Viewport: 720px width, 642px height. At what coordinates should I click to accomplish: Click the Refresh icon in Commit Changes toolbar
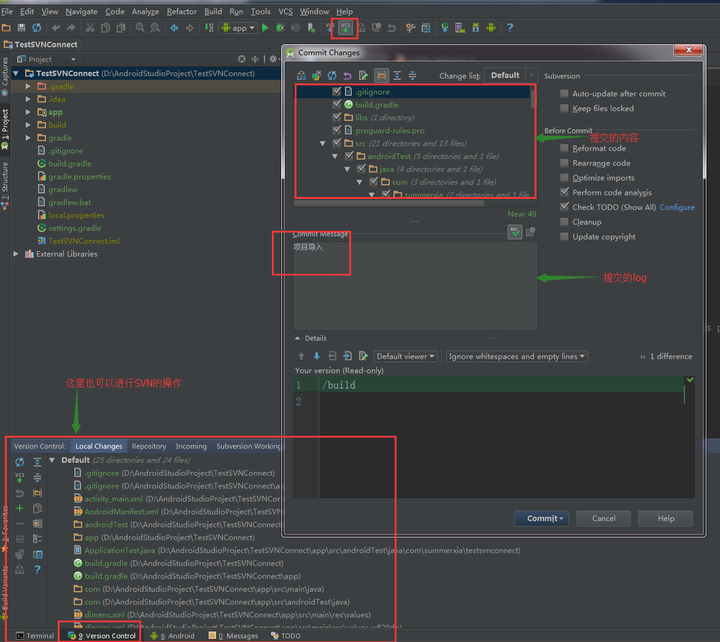tap(332, 75)
